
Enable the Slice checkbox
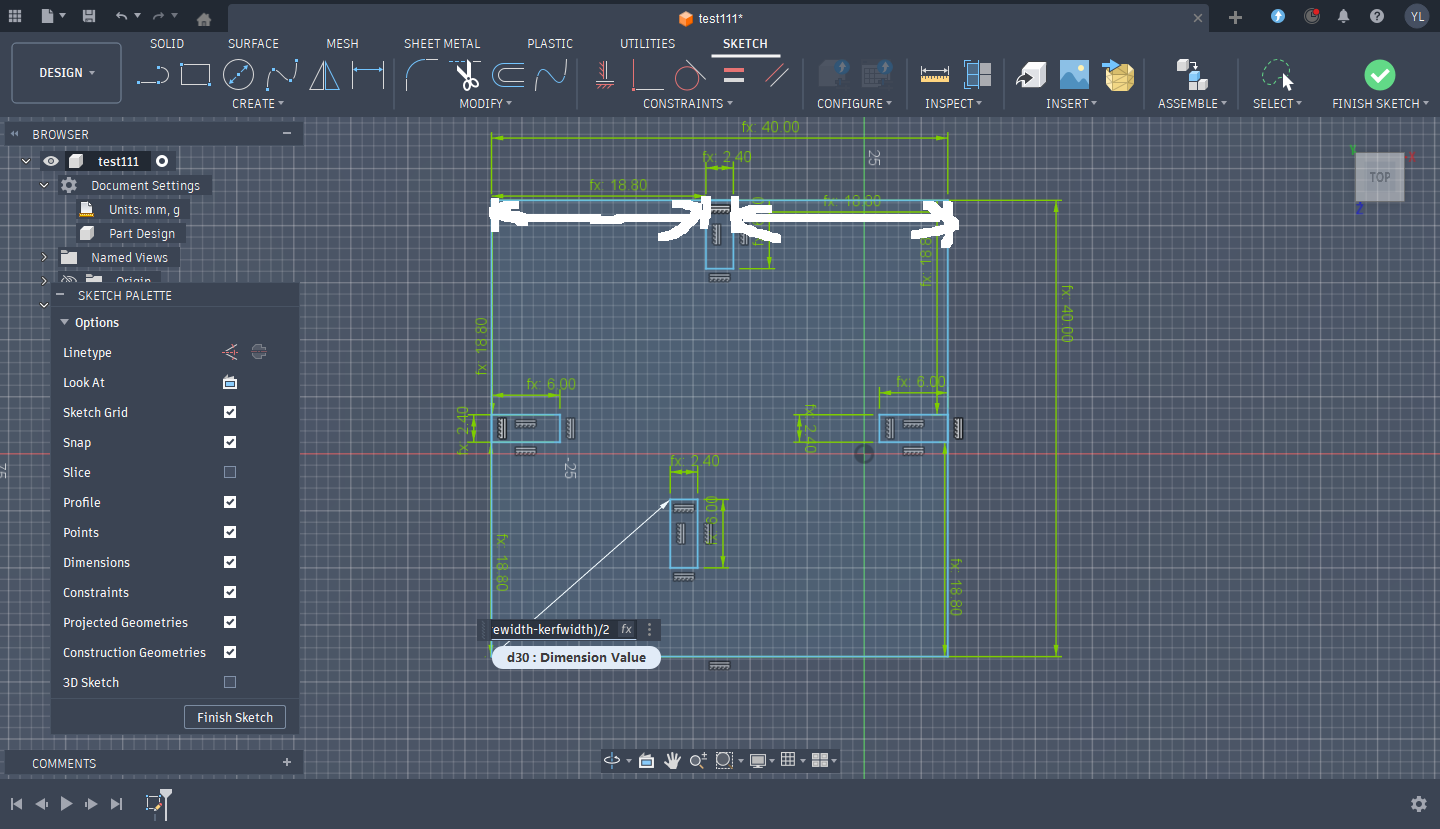pyautogui.click(x=230, y=472)
